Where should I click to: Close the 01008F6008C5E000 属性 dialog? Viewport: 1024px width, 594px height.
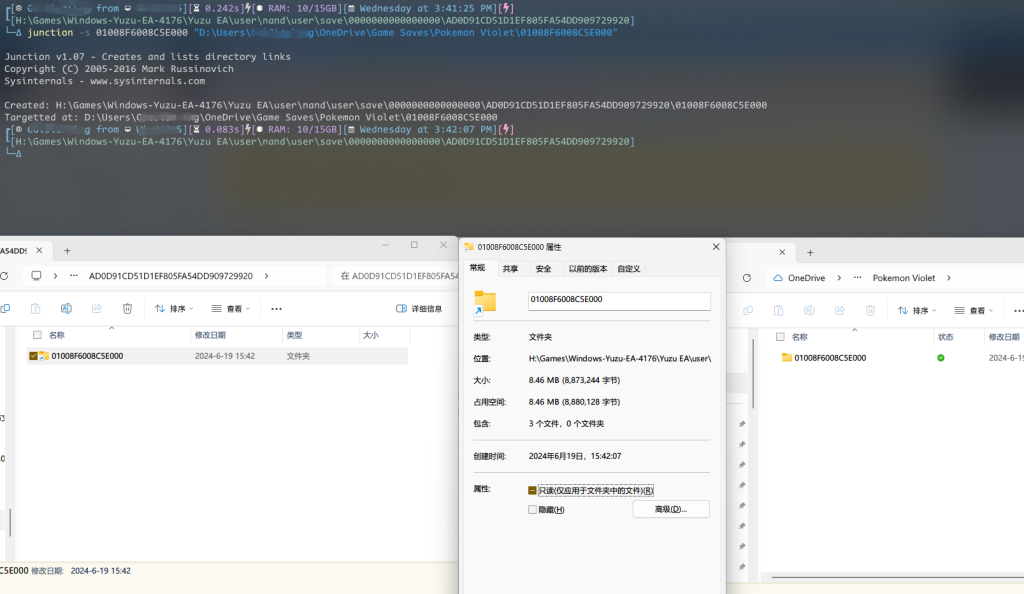point(716,247)
